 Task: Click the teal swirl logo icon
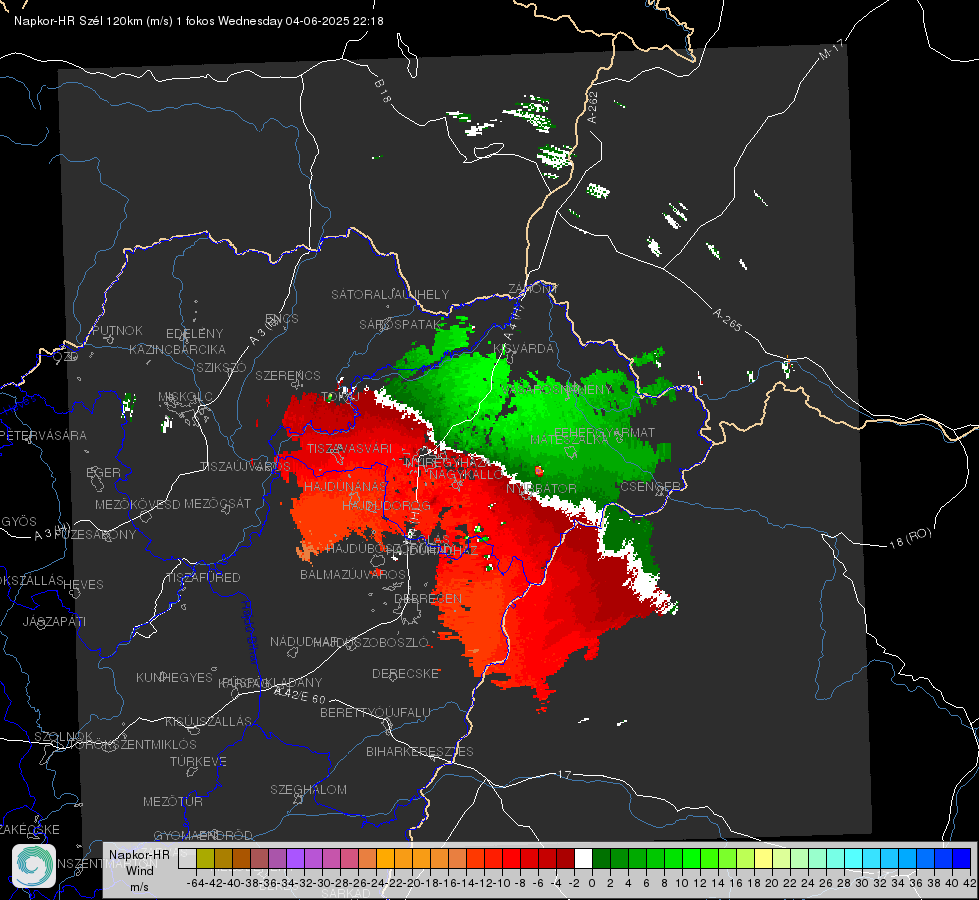point(34,866)
